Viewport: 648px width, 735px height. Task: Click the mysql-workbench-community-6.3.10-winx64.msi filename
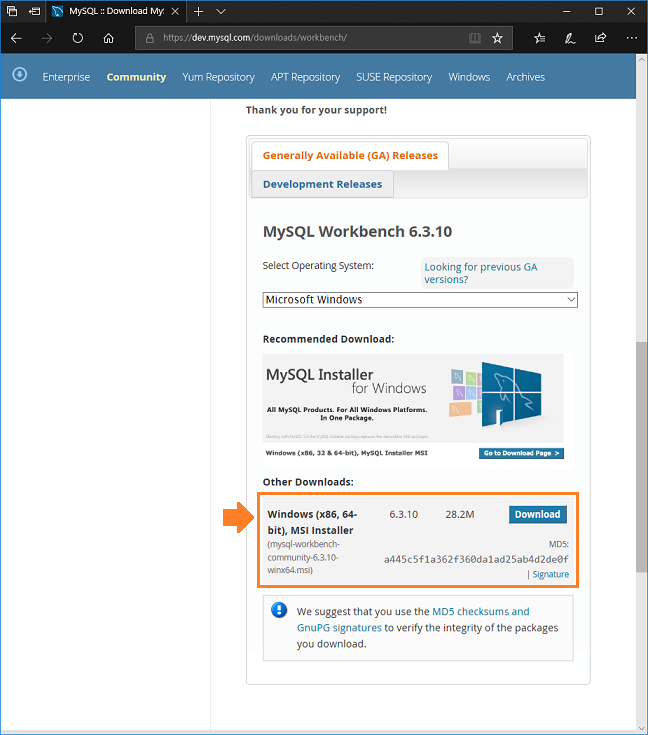click(303, 557)
